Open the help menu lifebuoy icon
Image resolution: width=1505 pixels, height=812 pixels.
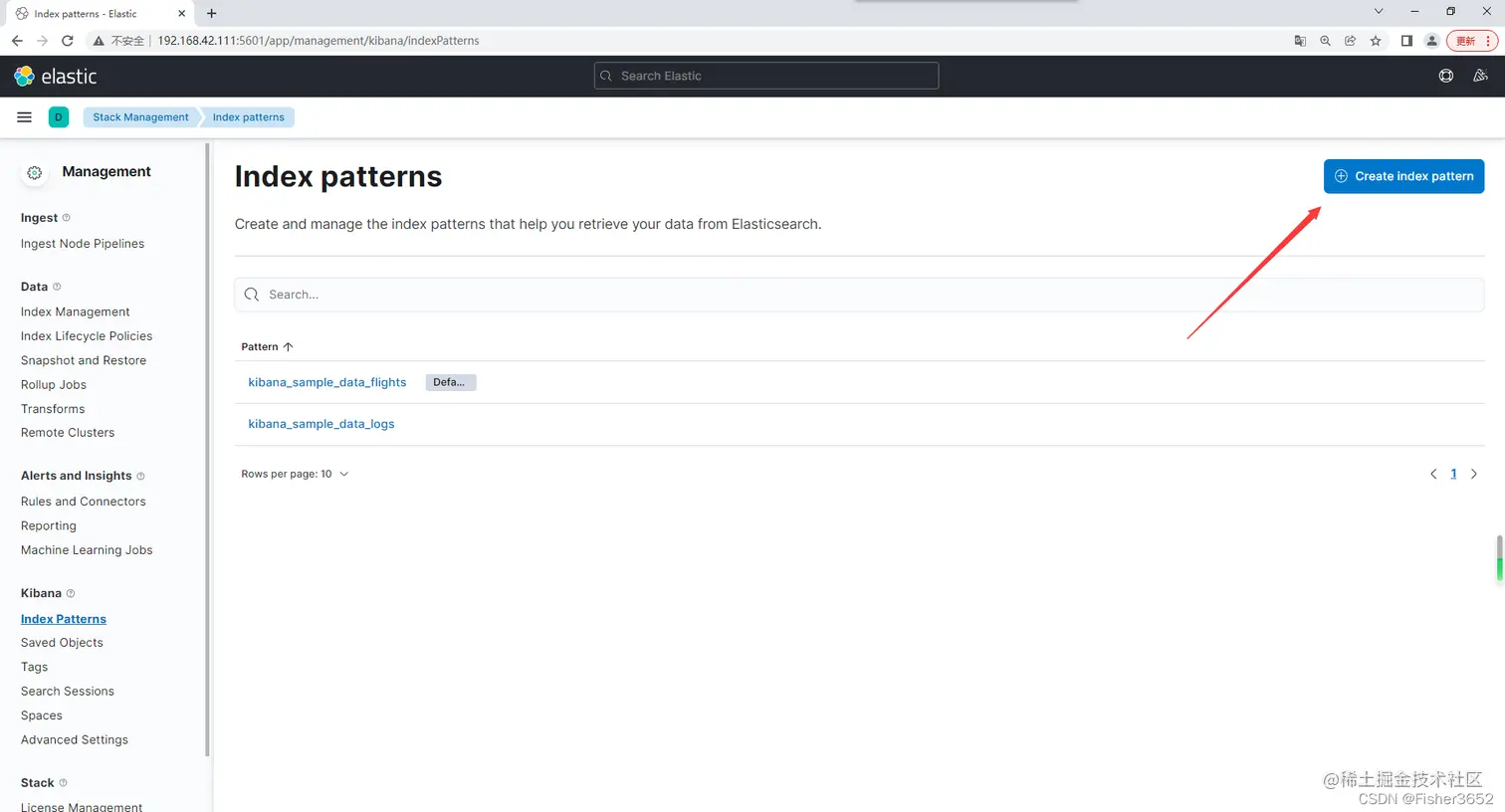point(1446,76)
